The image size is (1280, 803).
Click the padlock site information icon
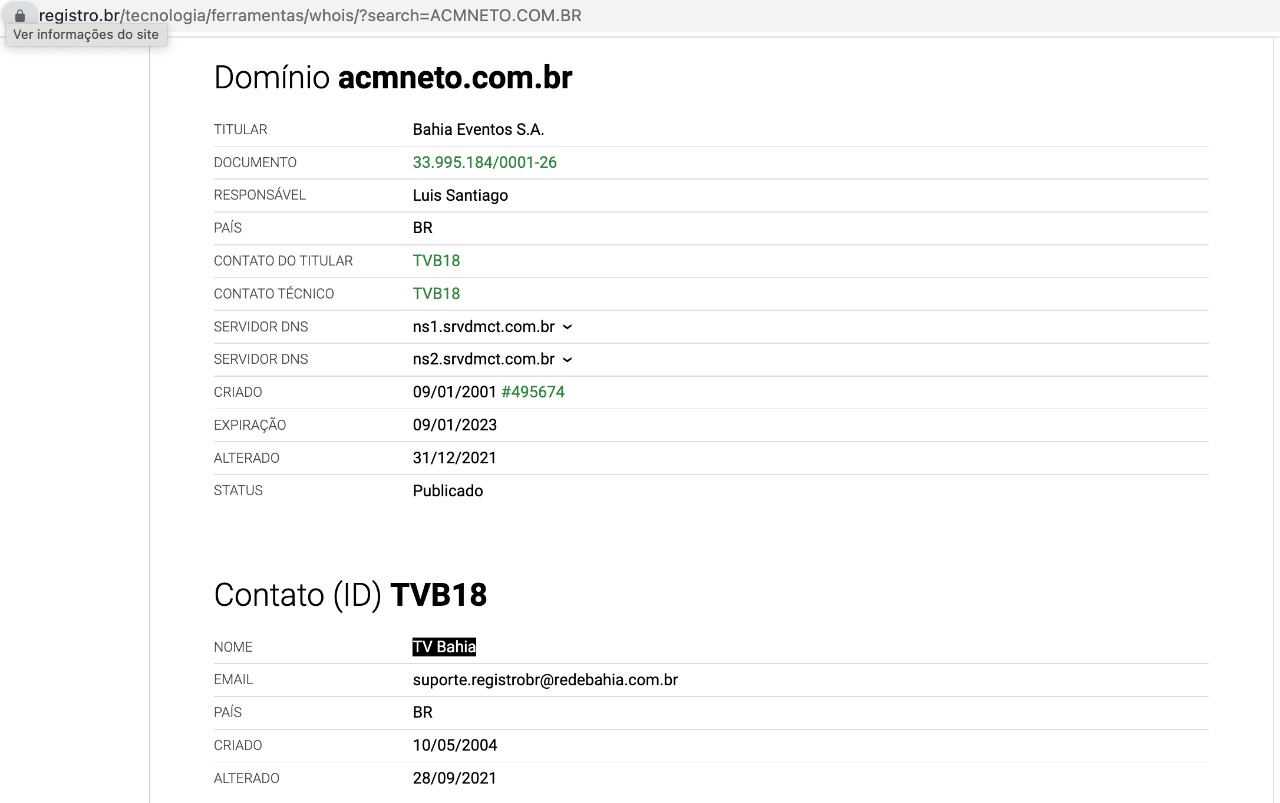tap(20, 15)
